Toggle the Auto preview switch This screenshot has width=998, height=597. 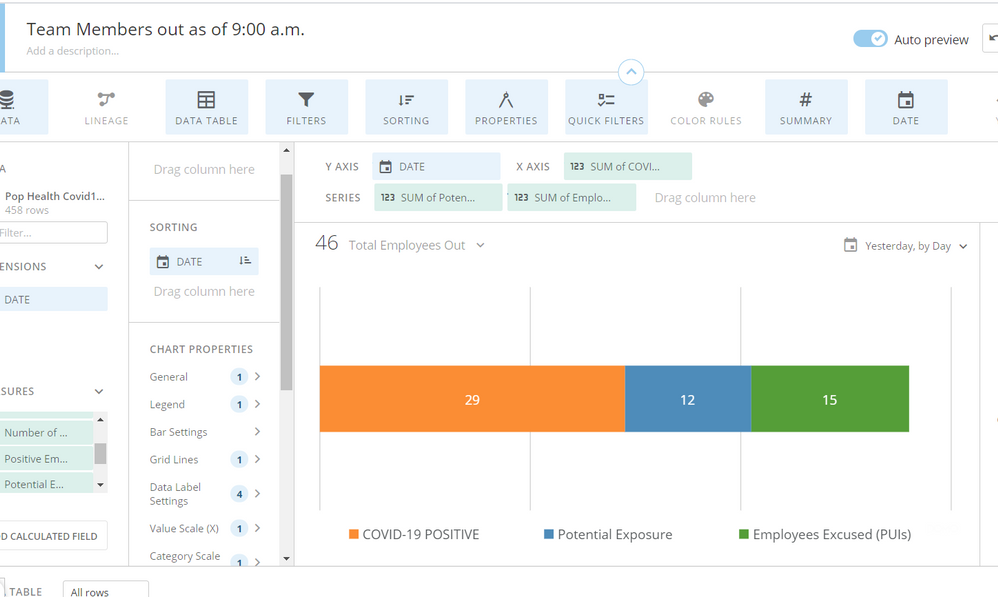pyautogui.click(x=870, y=39)
